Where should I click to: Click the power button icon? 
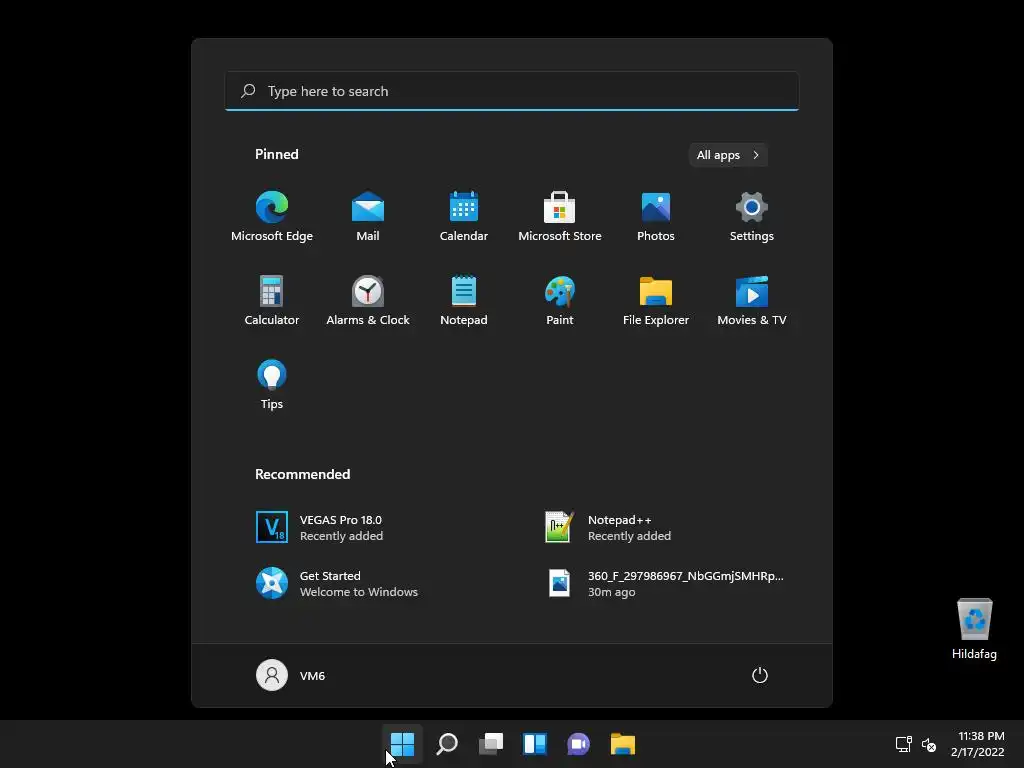[760, 675]
